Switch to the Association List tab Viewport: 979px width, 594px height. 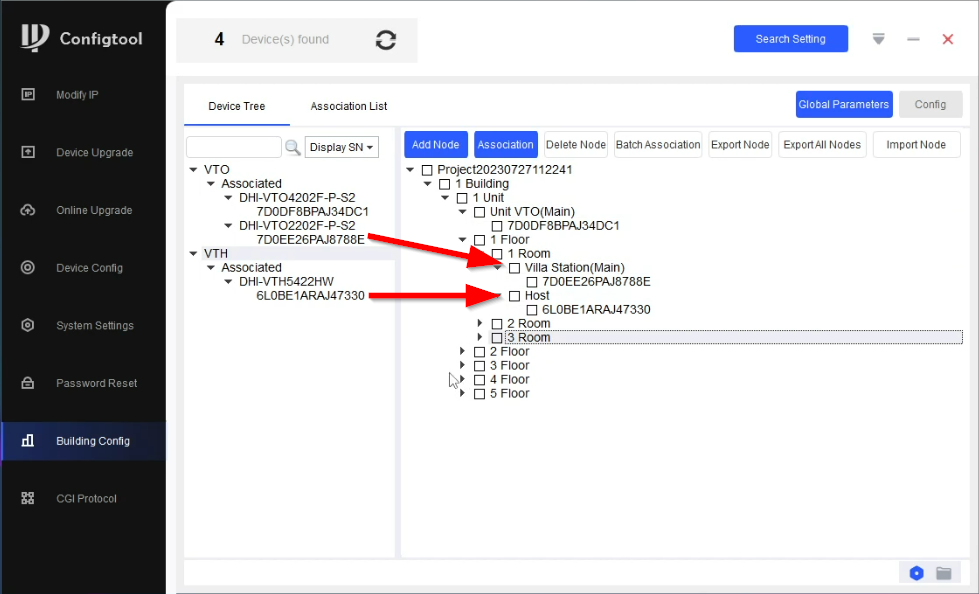(x=348, y=106)
